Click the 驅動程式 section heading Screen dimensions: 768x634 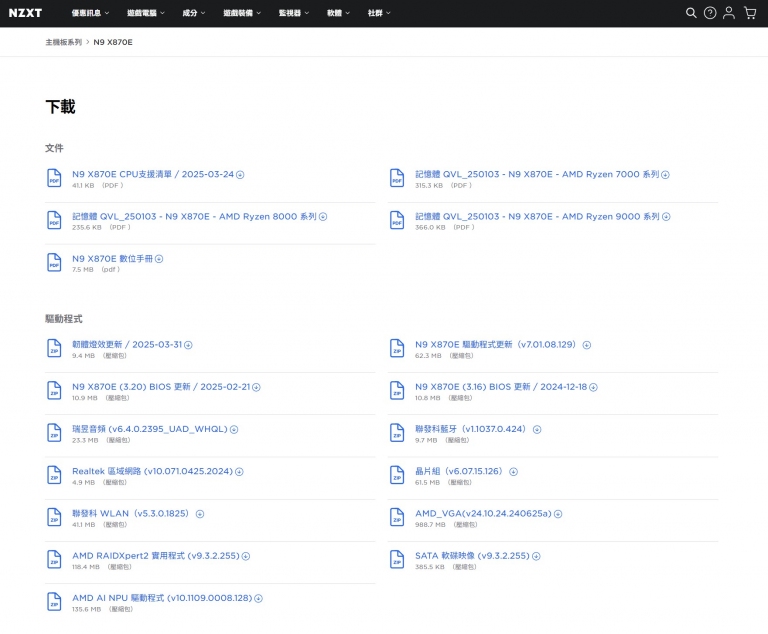coord(64,318)
